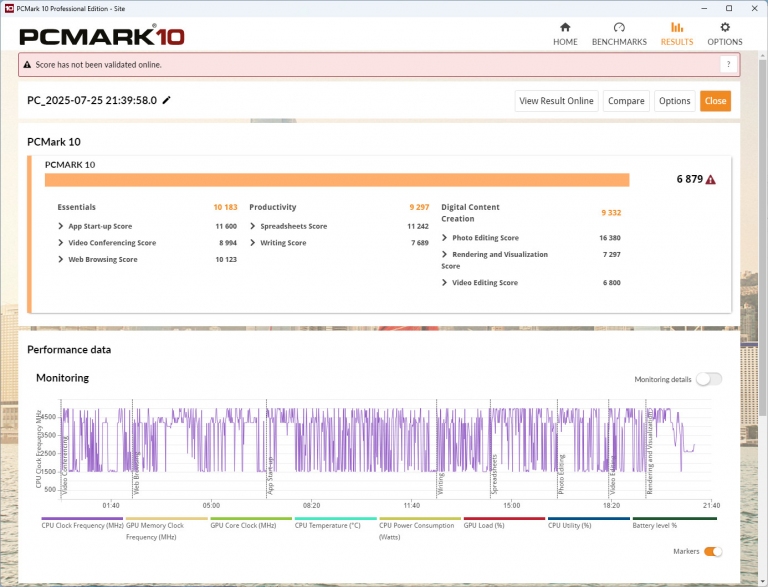Click Digital Content Creation score 9 332
This screenshot has height=587, width=768.
tap(611, 213)
